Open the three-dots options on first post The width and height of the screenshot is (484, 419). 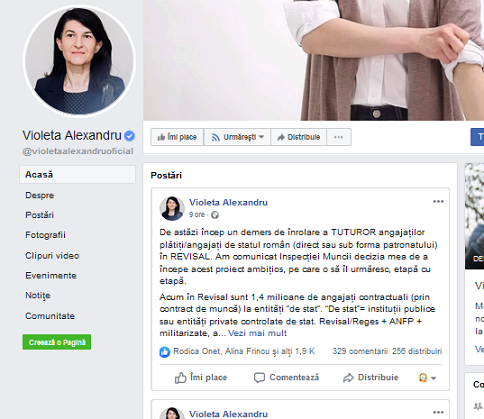(x=438, y=201)
